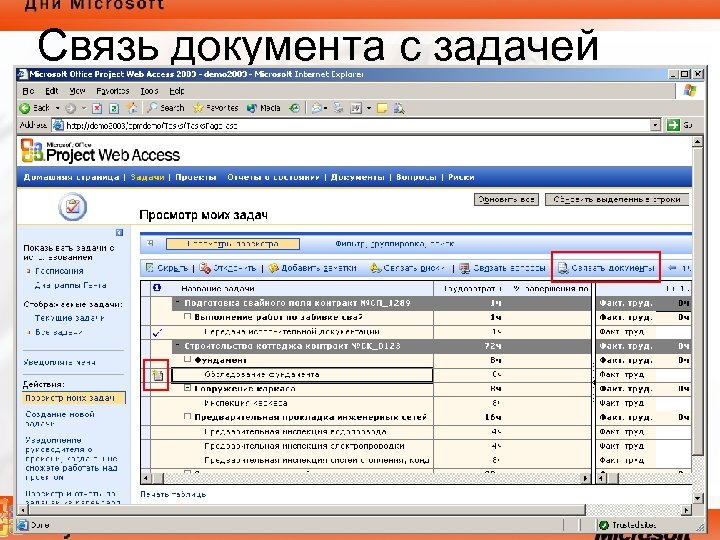Click the yellow Discuss note icon
720x540 pixels.
pos(382,108)
